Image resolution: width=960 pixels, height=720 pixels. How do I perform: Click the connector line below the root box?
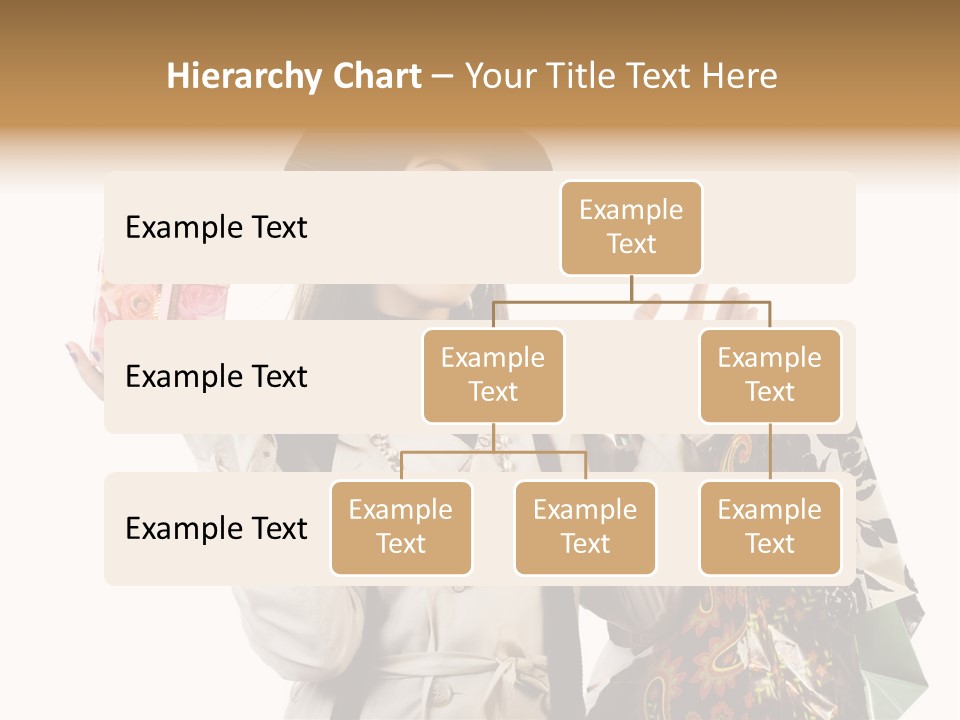(x=631, y=288)
